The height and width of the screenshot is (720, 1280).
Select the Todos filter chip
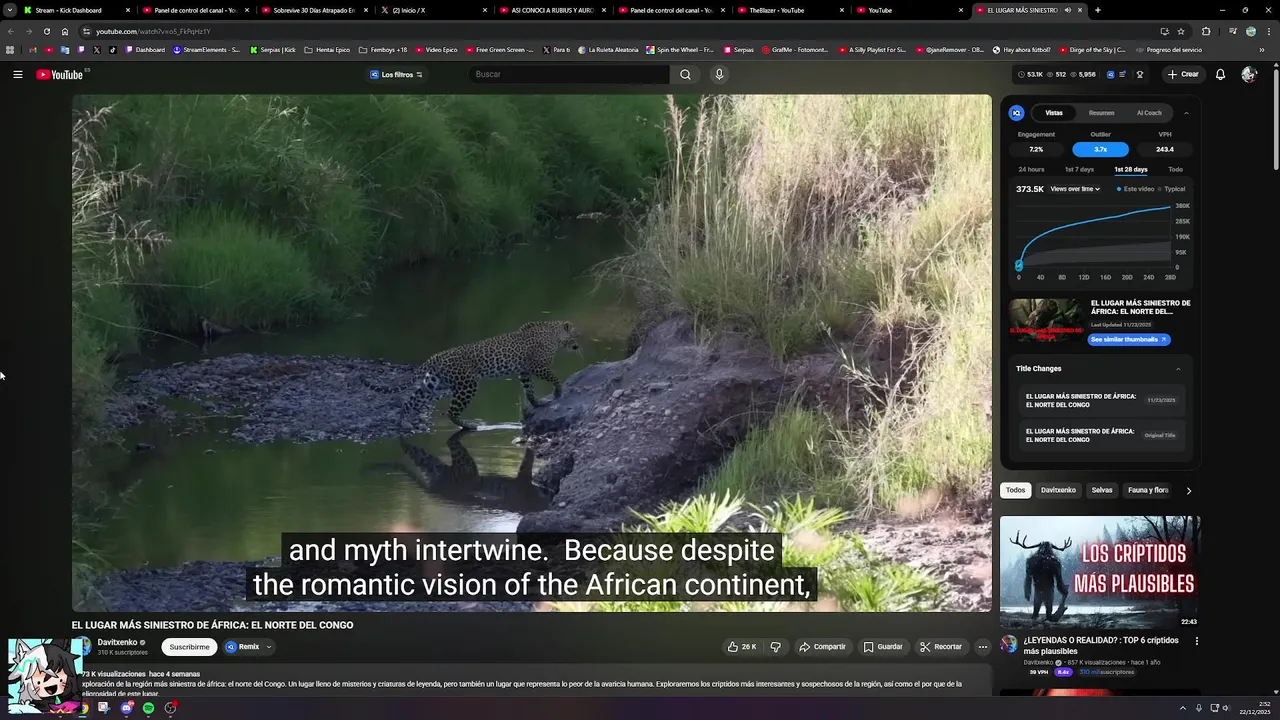[x=1015, y=491]
